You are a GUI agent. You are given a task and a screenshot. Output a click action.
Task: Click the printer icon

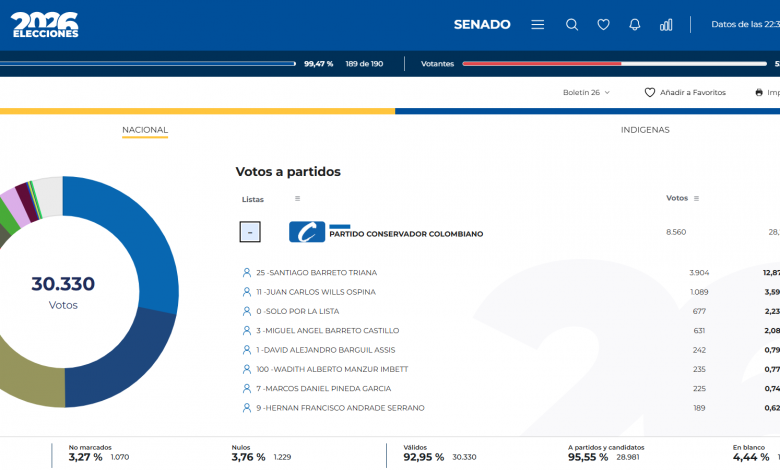tap(759, 92)
